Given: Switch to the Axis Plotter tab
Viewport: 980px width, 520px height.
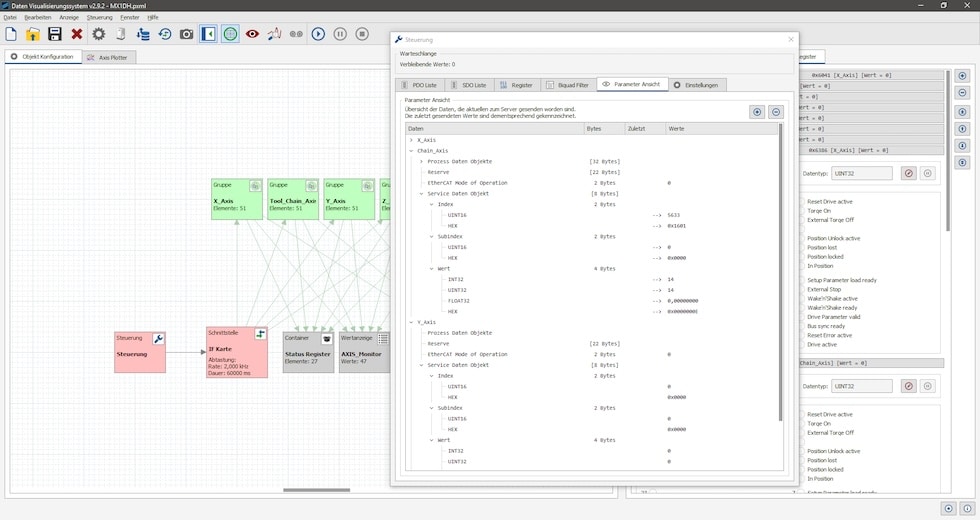Looking at the screenshot, I should click(109, 57).
